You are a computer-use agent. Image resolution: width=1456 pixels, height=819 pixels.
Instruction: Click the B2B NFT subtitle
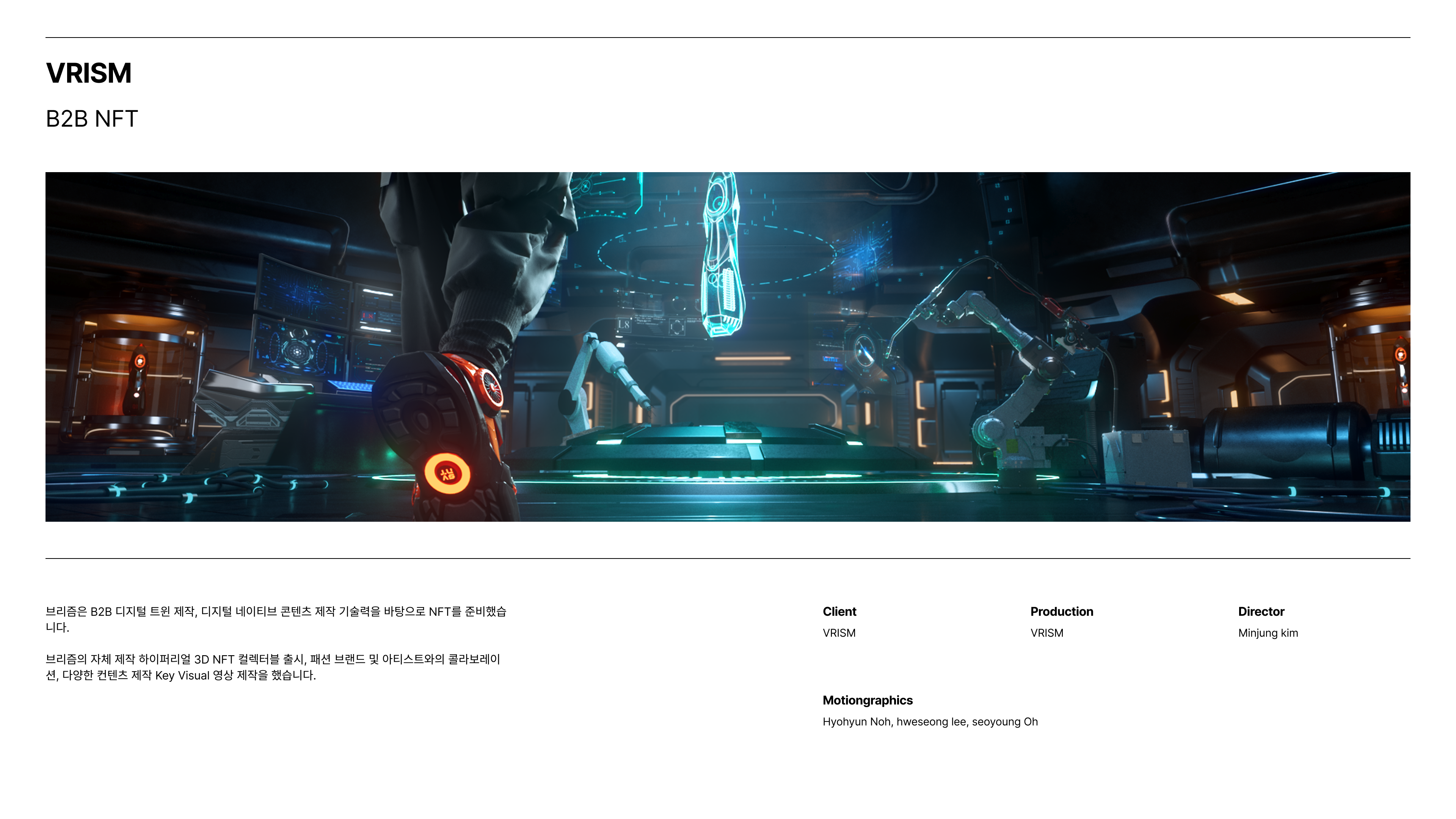(x=91, y=119)
